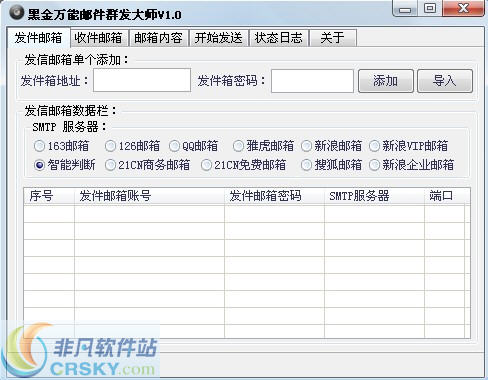Screen dimensions: 488x380
Task: Close the 黑金万能邮件群发大师 window
Action: 463,8
